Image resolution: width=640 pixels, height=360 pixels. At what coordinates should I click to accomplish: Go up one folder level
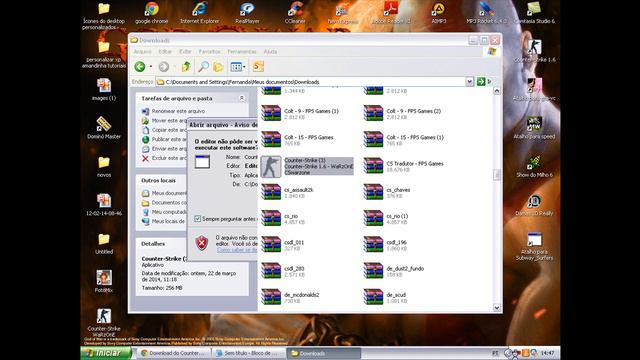click(186, 67)
